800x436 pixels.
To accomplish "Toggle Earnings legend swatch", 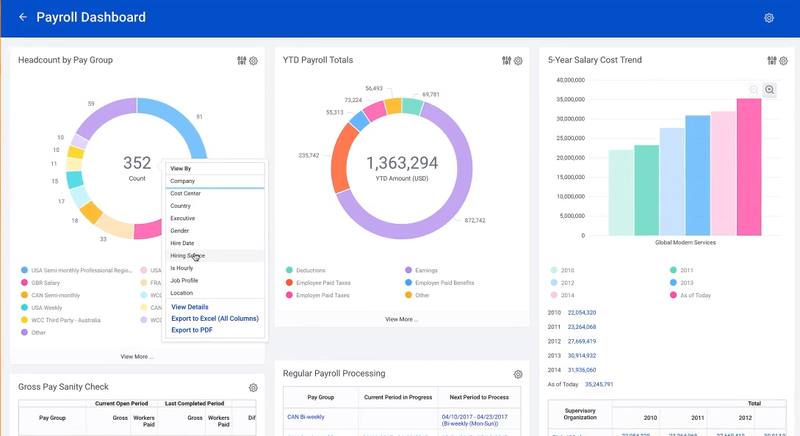I will click(x=408, y=270).
